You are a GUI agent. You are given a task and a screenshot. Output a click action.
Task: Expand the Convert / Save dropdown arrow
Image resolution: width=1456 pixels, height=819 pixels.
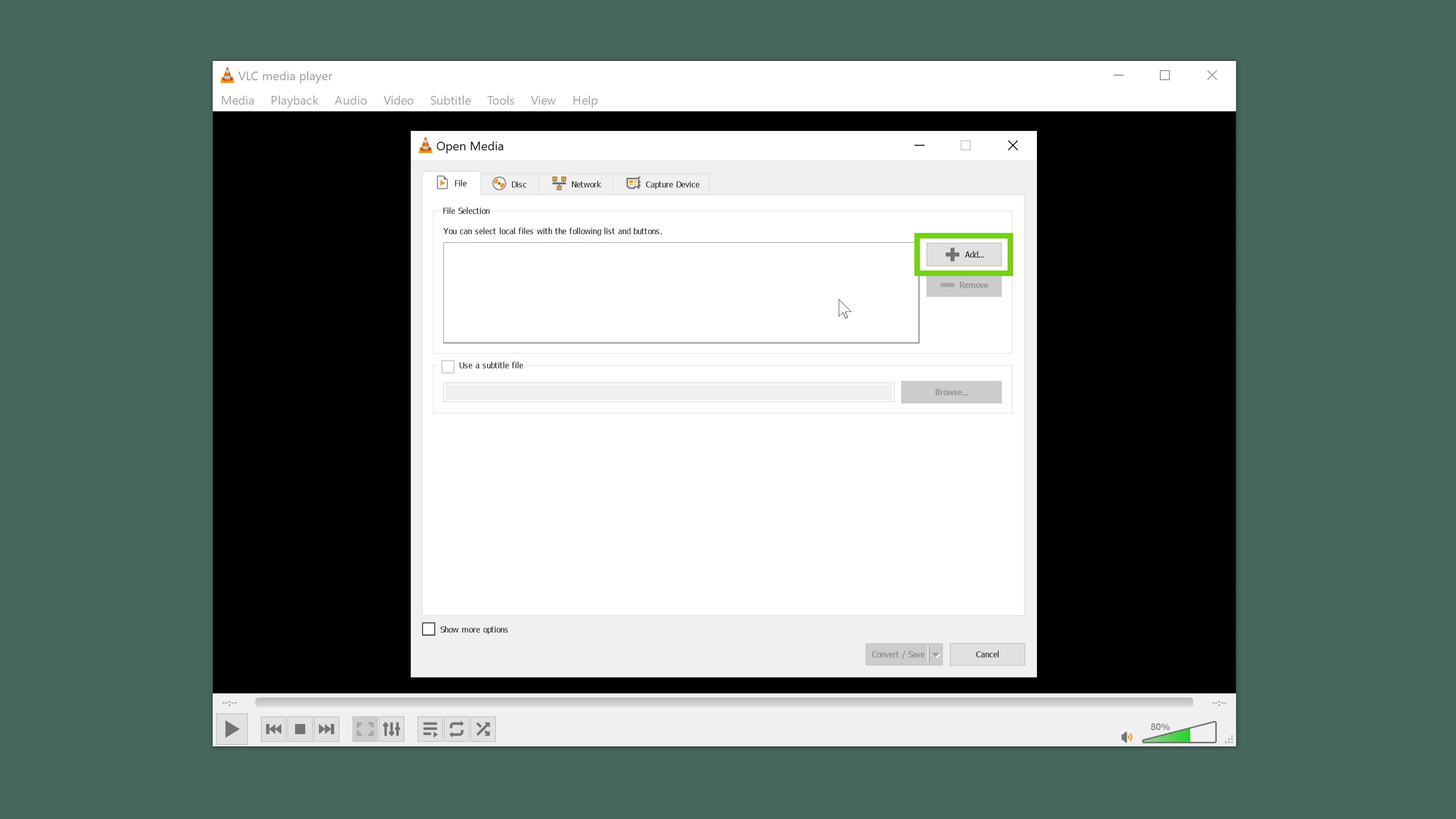click(x=936, y=654)
